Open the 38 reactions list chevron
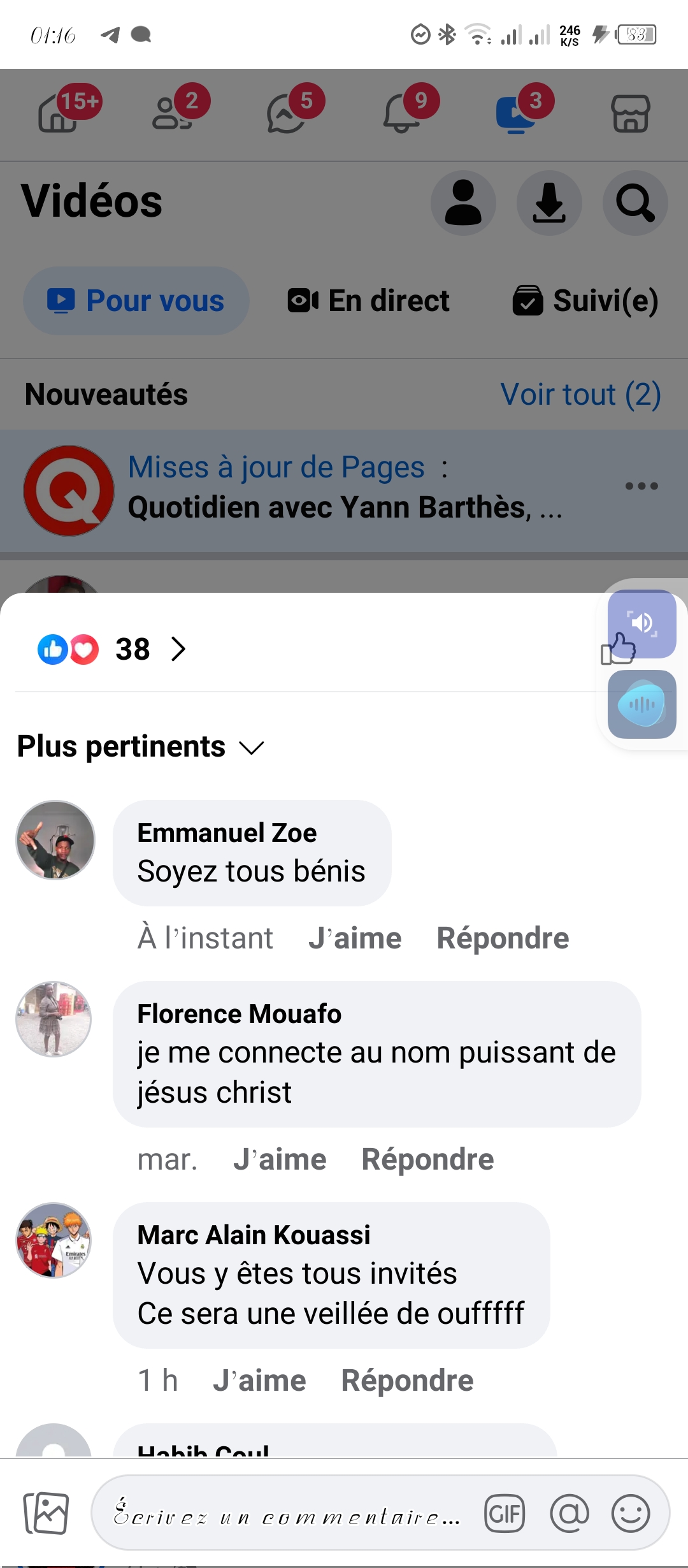 coord(178,650)
